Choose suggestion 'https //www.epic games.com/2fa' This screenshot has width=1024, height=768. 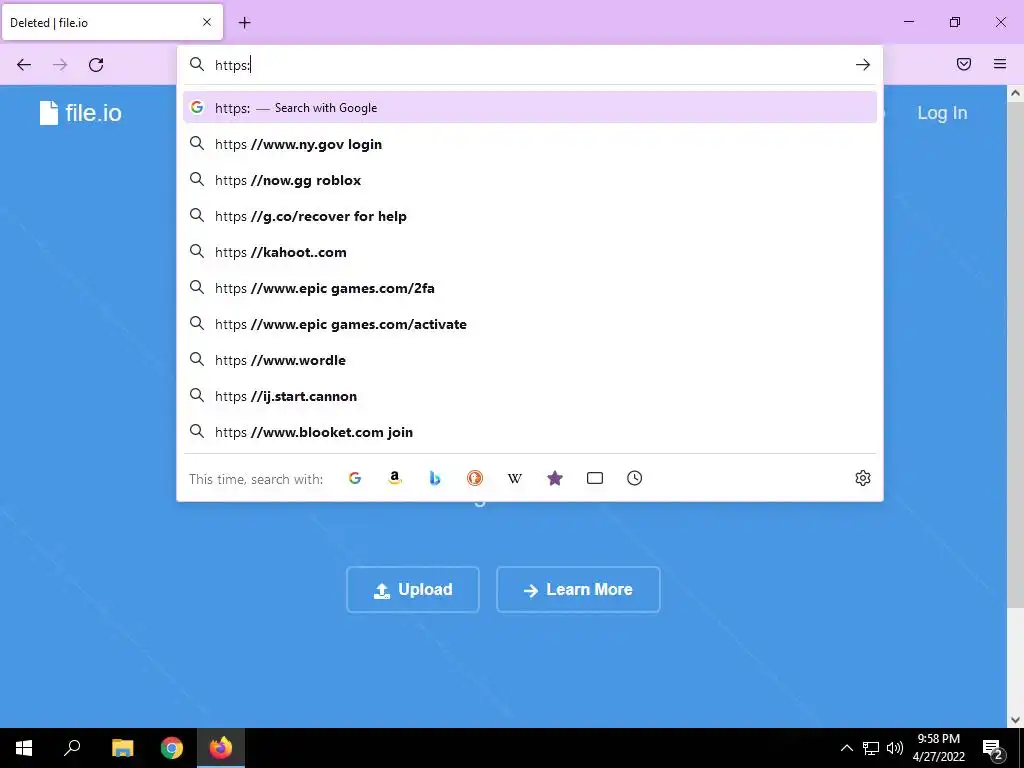coord(530,288)
